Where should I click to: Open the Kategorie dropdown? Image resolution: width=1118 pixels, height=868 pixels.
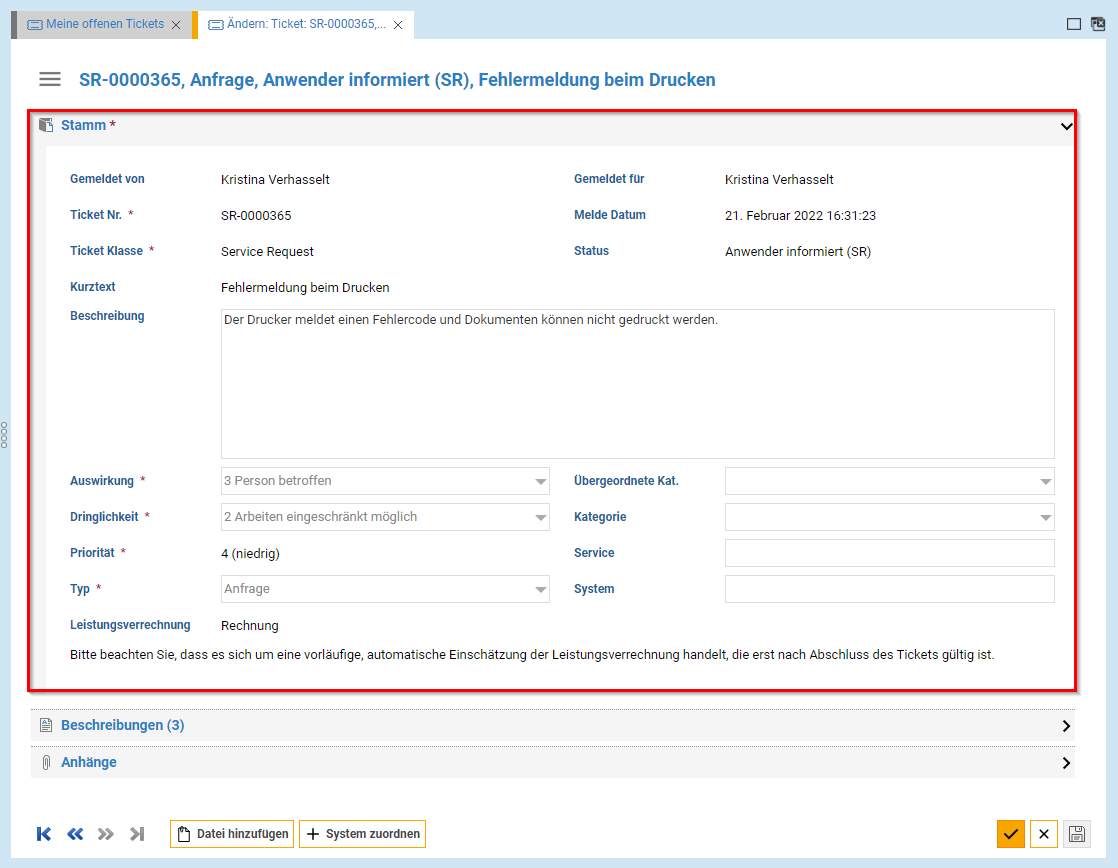[x=1046, y=517]
